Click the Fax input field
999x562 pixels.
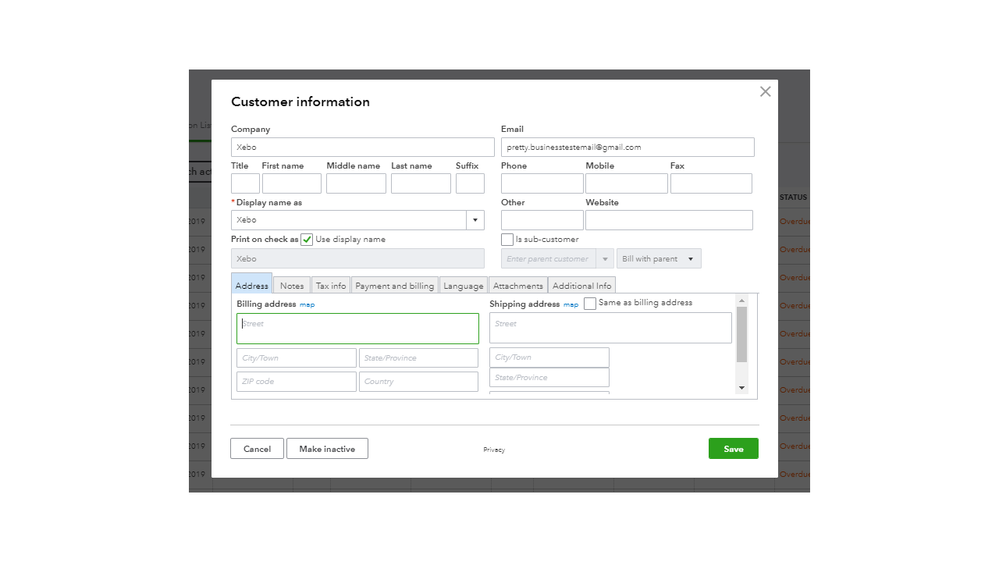pyautogui.click(x=711, y=184)
